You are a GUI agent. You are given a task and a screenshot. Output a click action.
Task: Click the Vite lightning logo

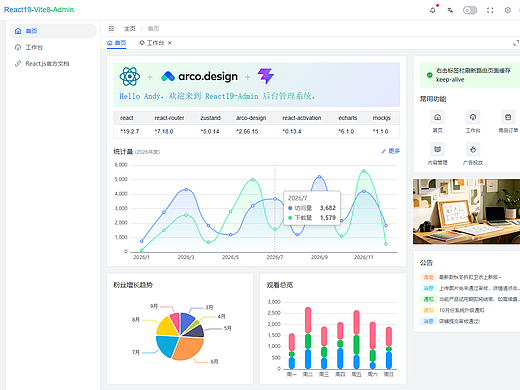click(x=266, y=76)
